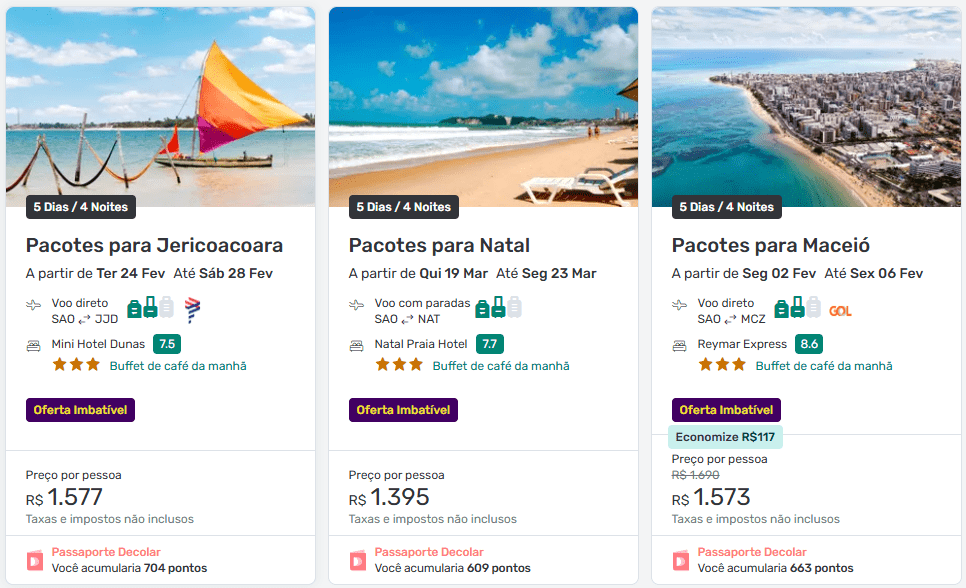This screenshot has height=588, width=966.
Task: Open the Natal beach photo
Action: [483, 105]
